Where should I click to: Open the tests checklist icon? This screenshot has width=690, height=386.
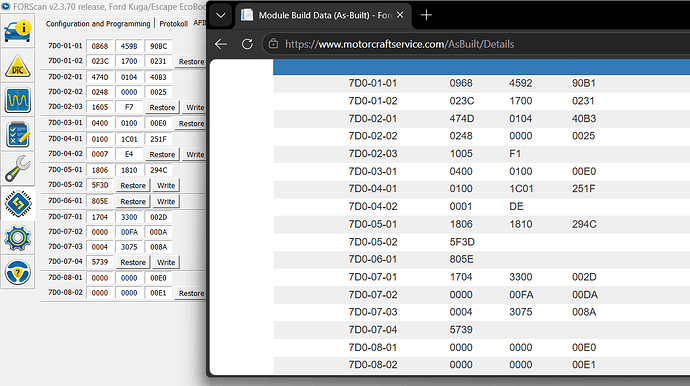[x=18, y=134]
